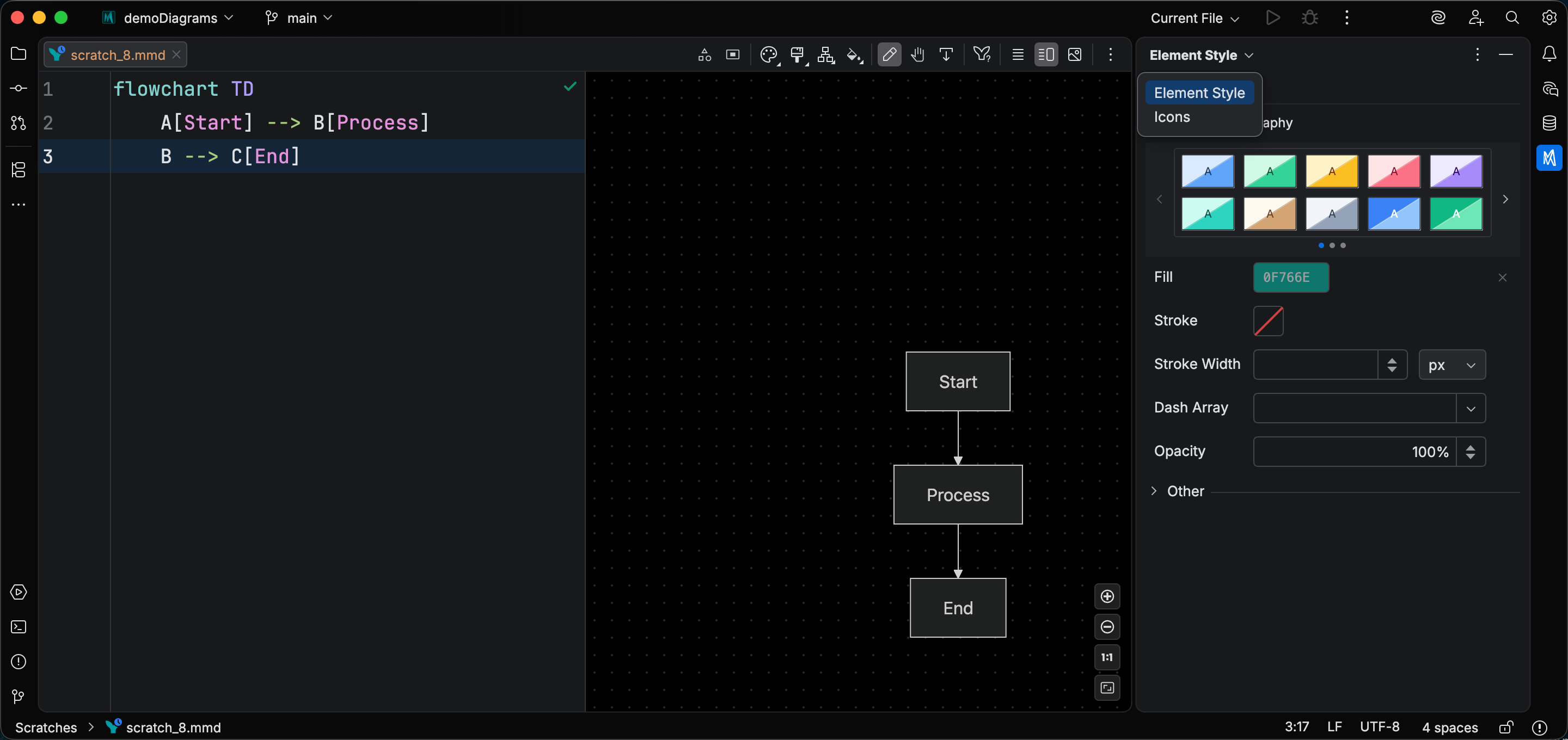This screenshot has height=740, width=1568.
Task: Open the Problems tool window
Action: (19, 662)
